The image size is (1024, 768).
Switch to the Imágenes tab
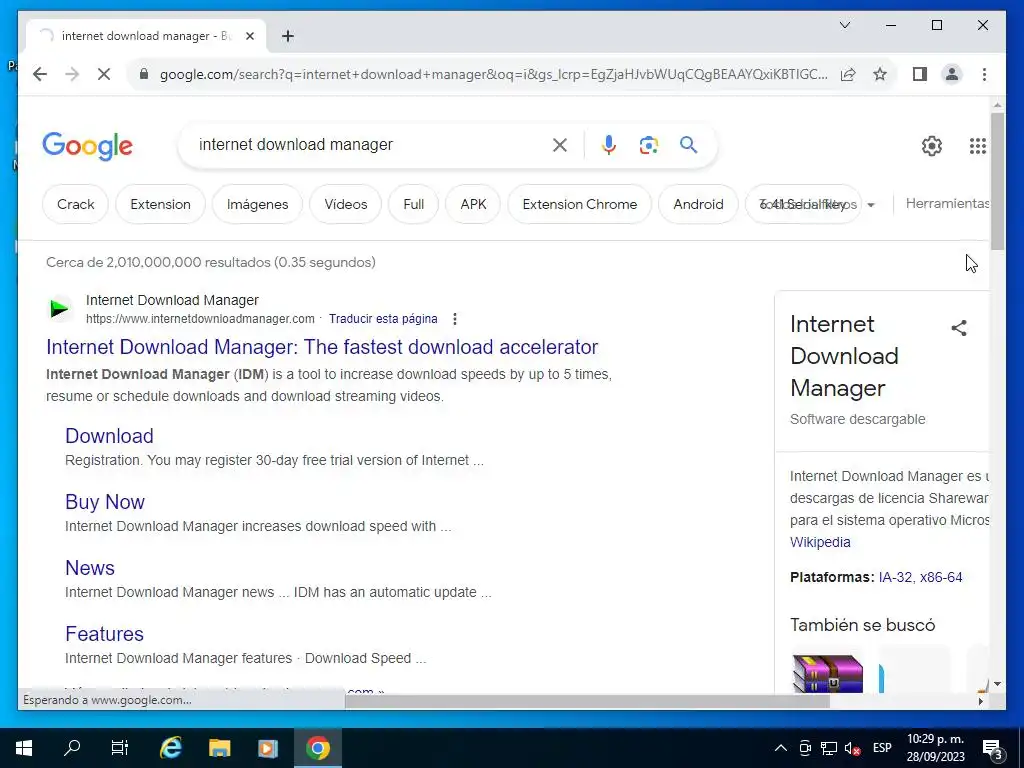tap(257, 204)
